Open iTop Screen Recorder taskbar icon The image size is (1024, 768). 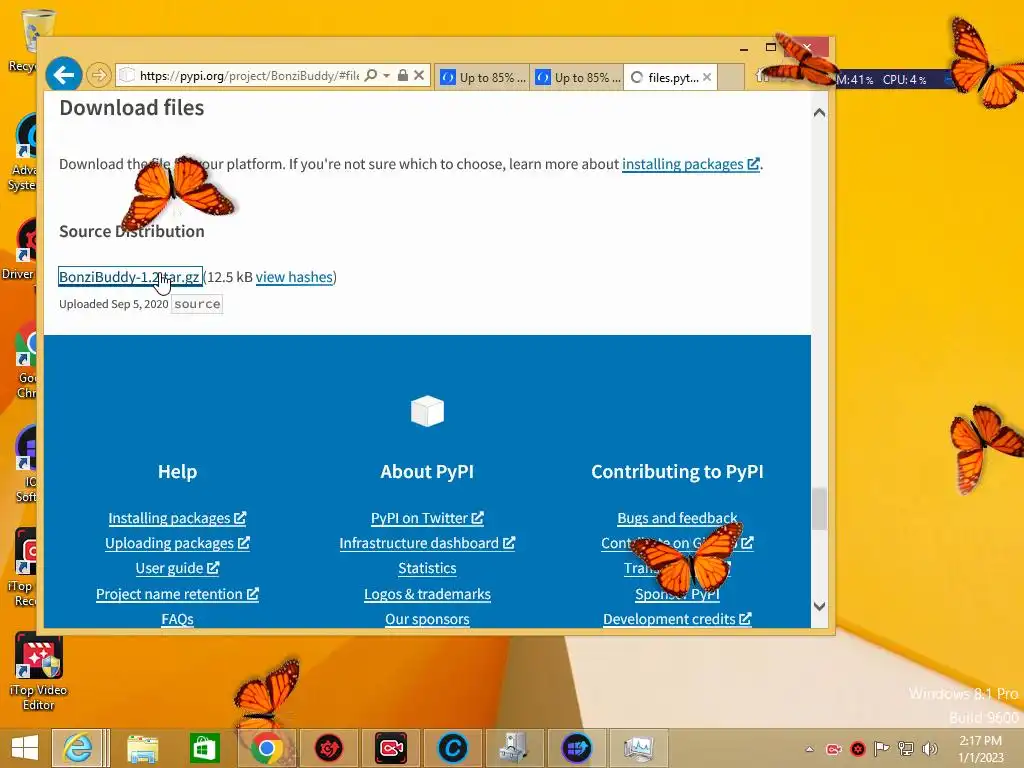pos(391,748)
